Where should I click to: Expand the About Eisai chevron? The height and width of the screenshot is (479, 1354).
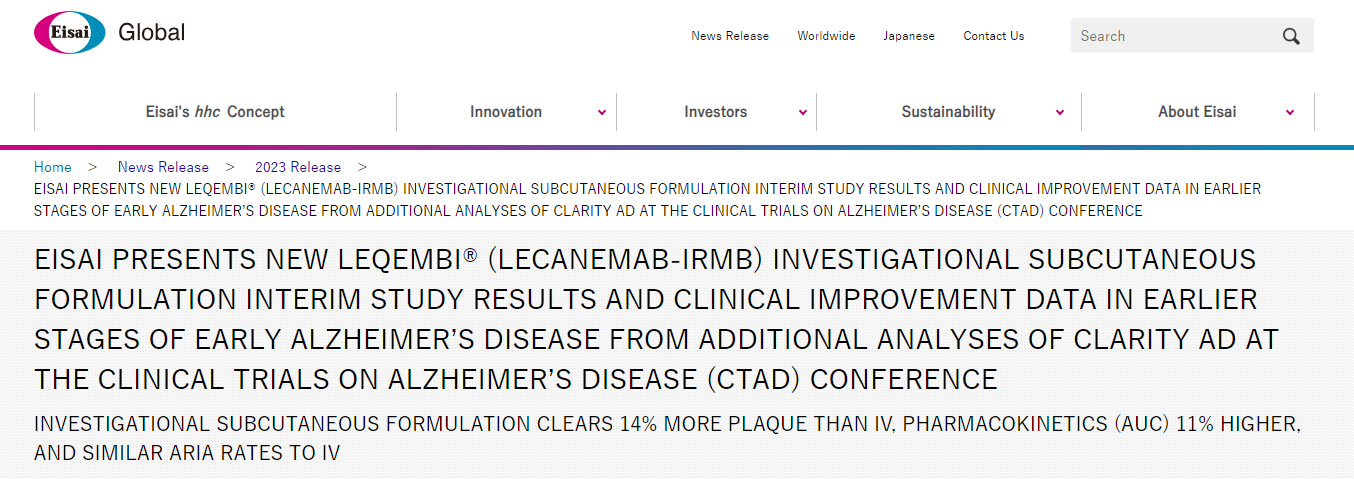pyautogui.click(x=1290, y=113)
